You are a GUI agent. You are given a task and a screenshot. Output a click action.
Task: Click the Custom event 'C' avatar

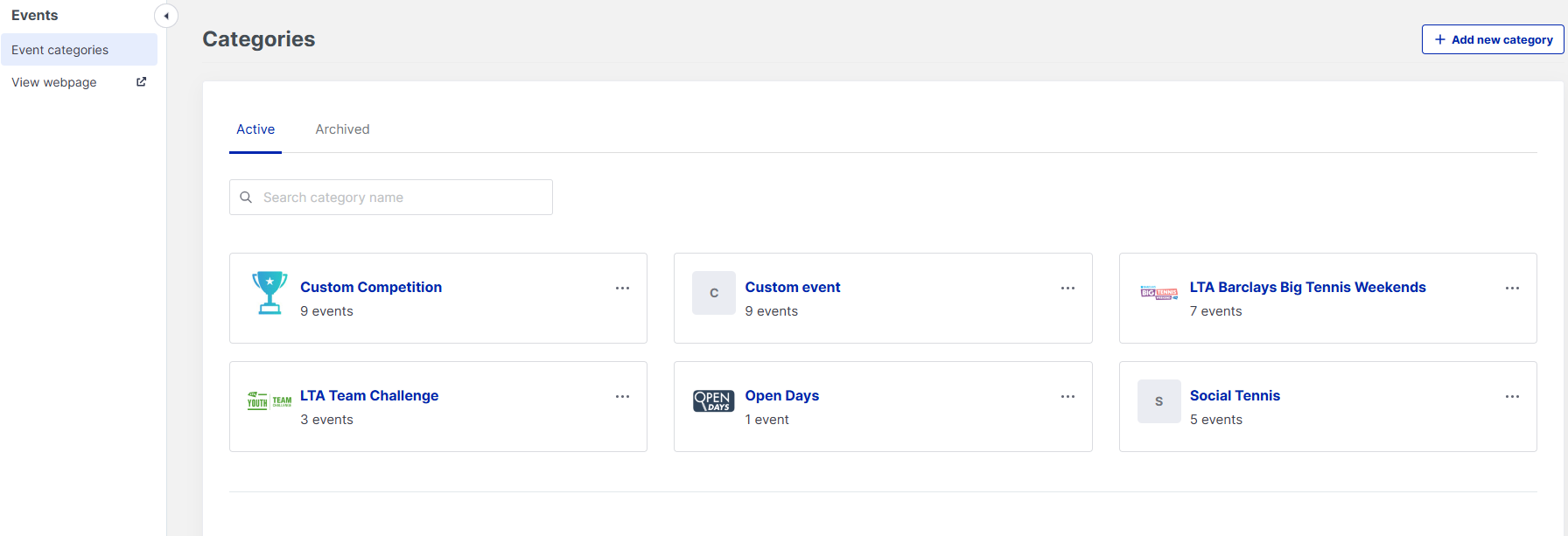(x=714, y=293)
